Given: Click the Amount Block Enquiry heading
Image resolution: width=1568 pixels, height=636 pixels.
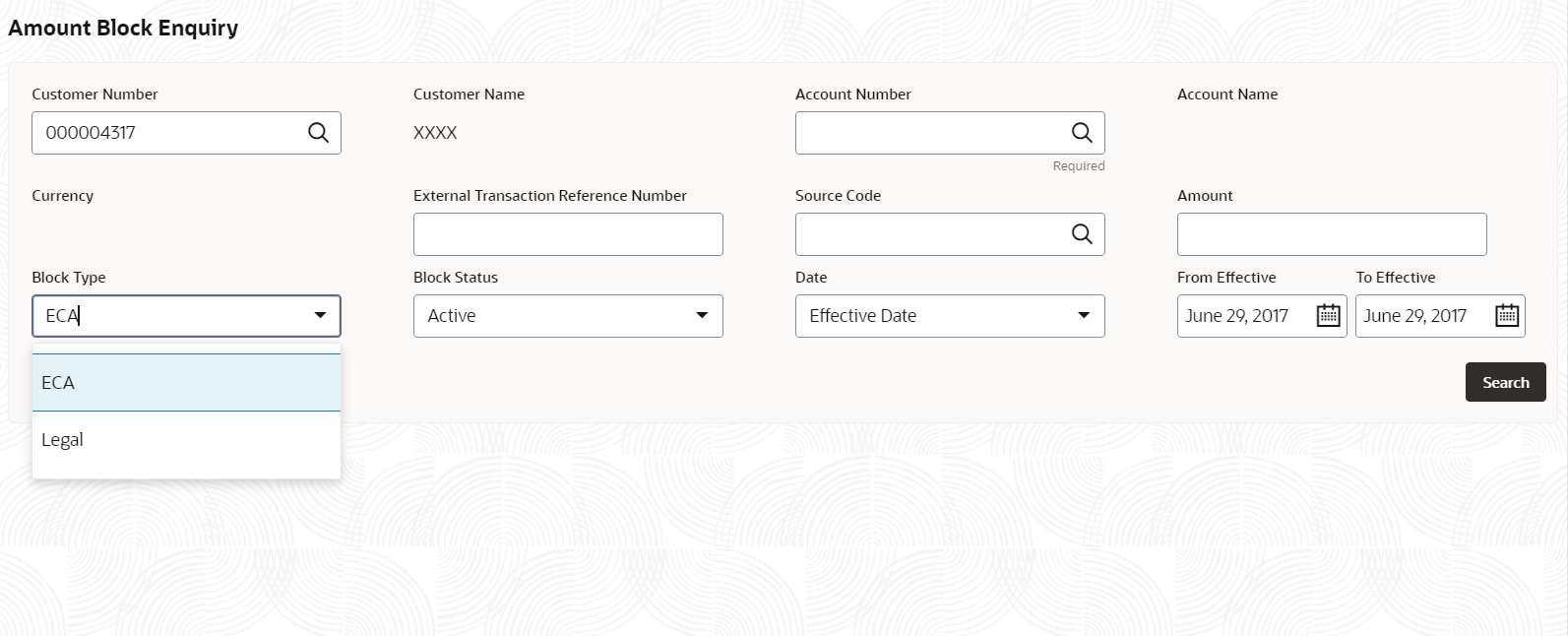Looking at the screenshot, I should click(123, 28).
